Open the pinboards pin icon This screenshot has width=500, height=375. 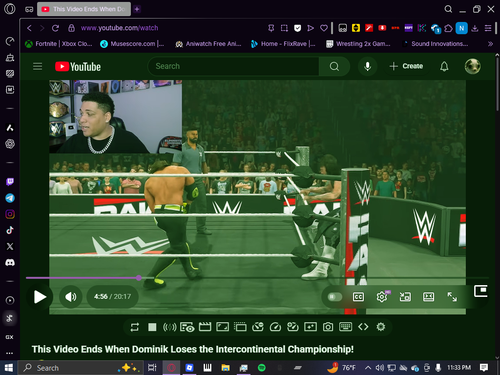[x=271, y=28]
